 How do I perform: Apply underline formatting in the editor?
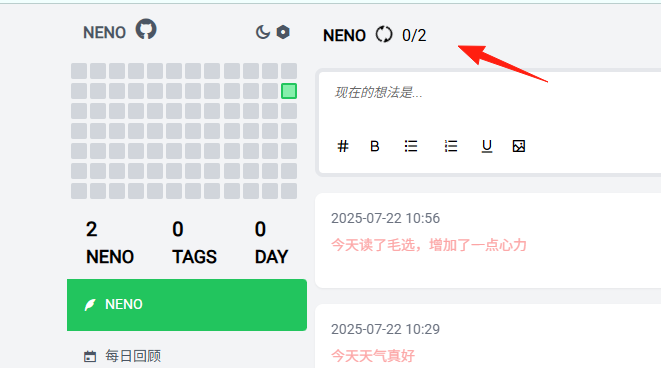point(487,146)
